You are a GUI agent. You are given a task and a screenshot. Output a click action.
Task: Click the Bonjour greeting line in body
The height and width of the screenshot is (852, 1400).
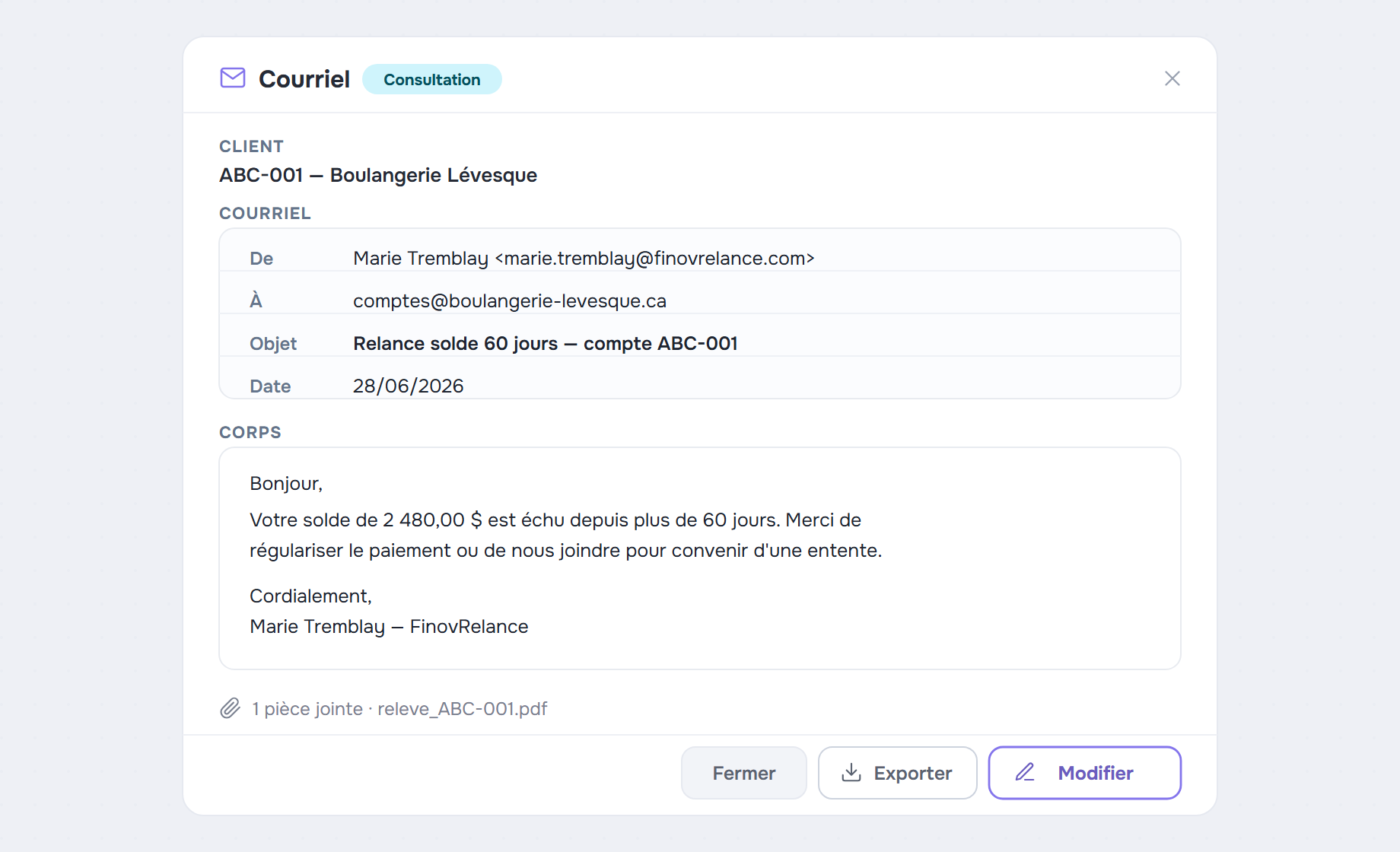click(286, 484)
